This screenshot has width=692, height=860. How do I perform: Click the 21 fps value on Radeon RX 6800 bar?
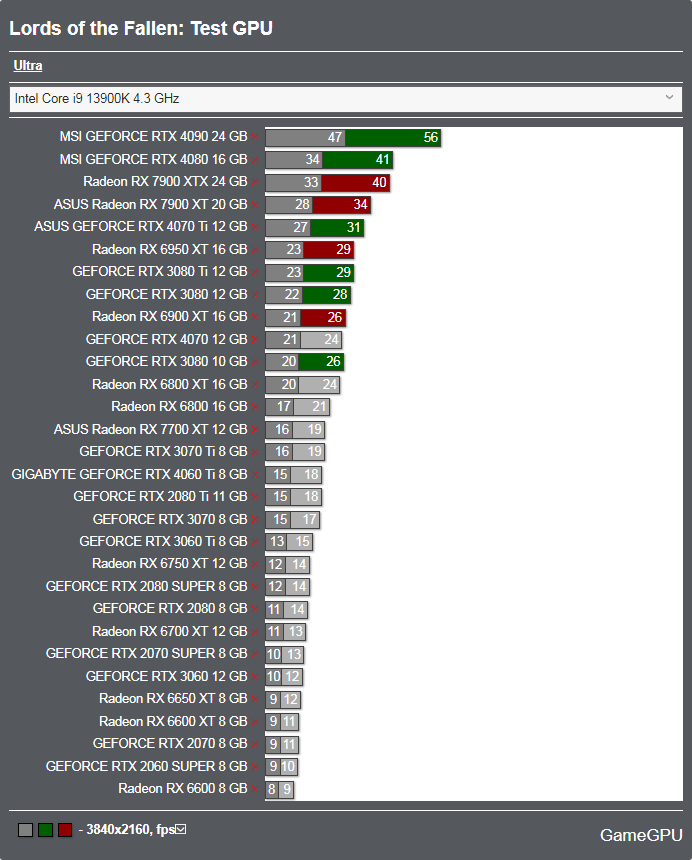pos(319,408)
